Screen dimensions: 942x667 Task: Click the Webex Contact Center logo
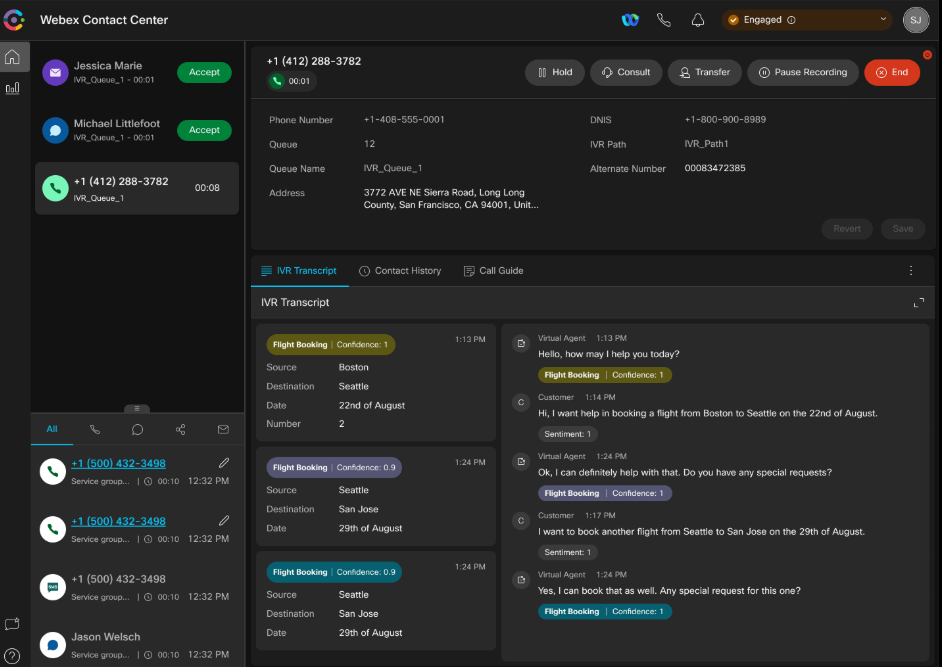[14, 20]
